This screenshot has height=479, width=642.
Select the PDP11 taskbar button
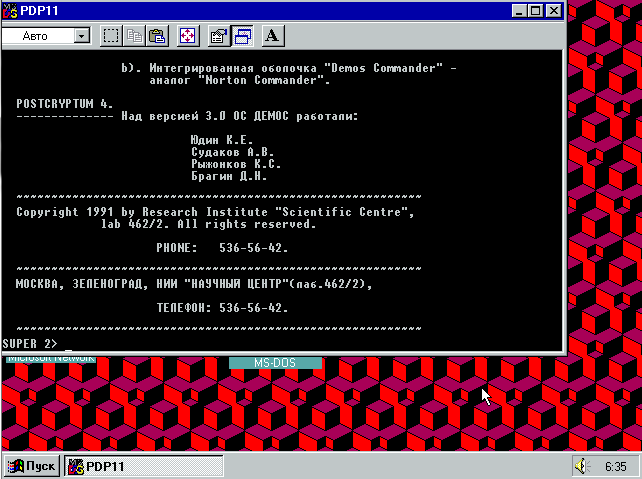[143, 466]
